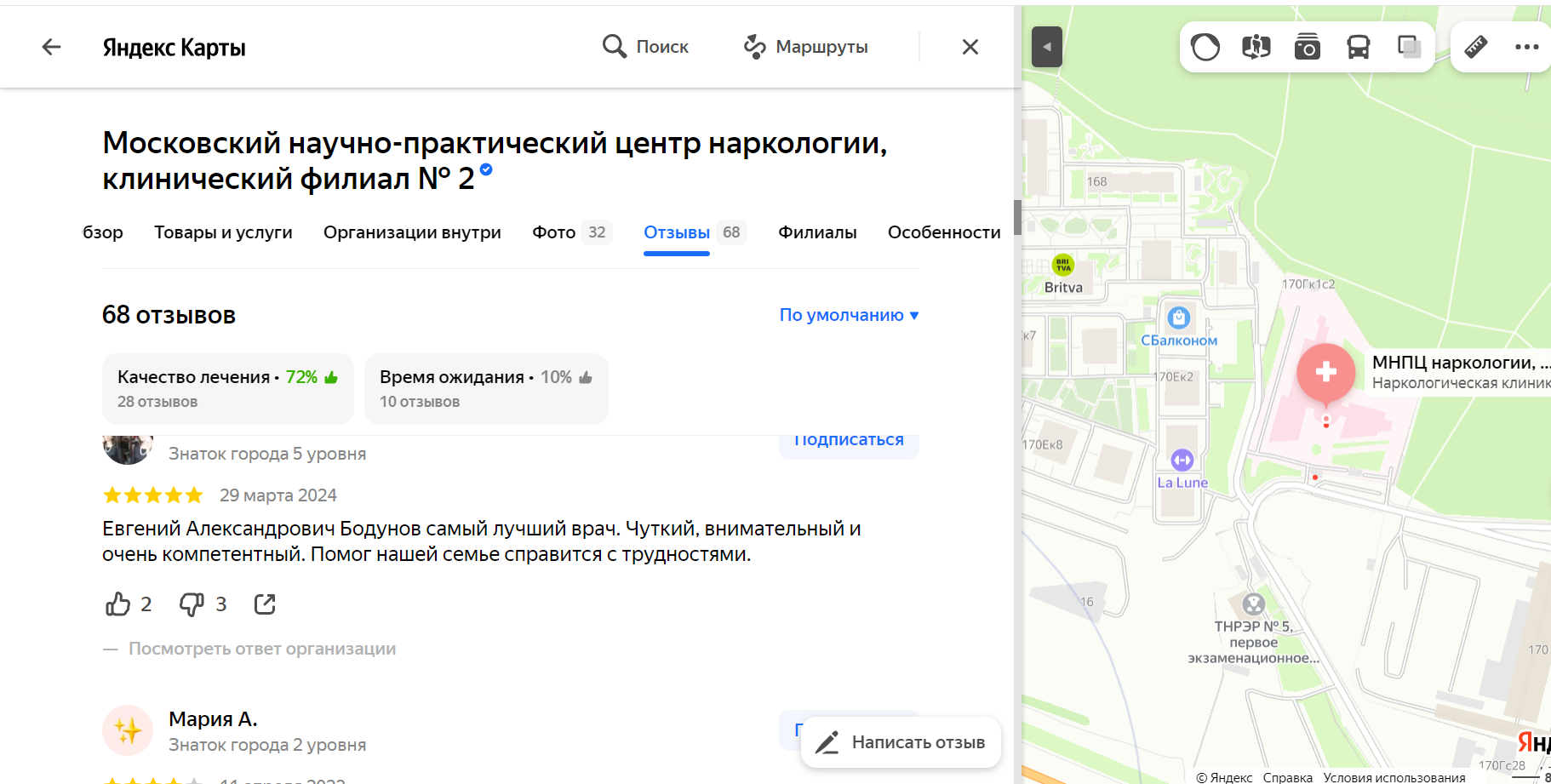Open Условия использования link
This screenshot has width=1551, height=784.
point(1394,777)
